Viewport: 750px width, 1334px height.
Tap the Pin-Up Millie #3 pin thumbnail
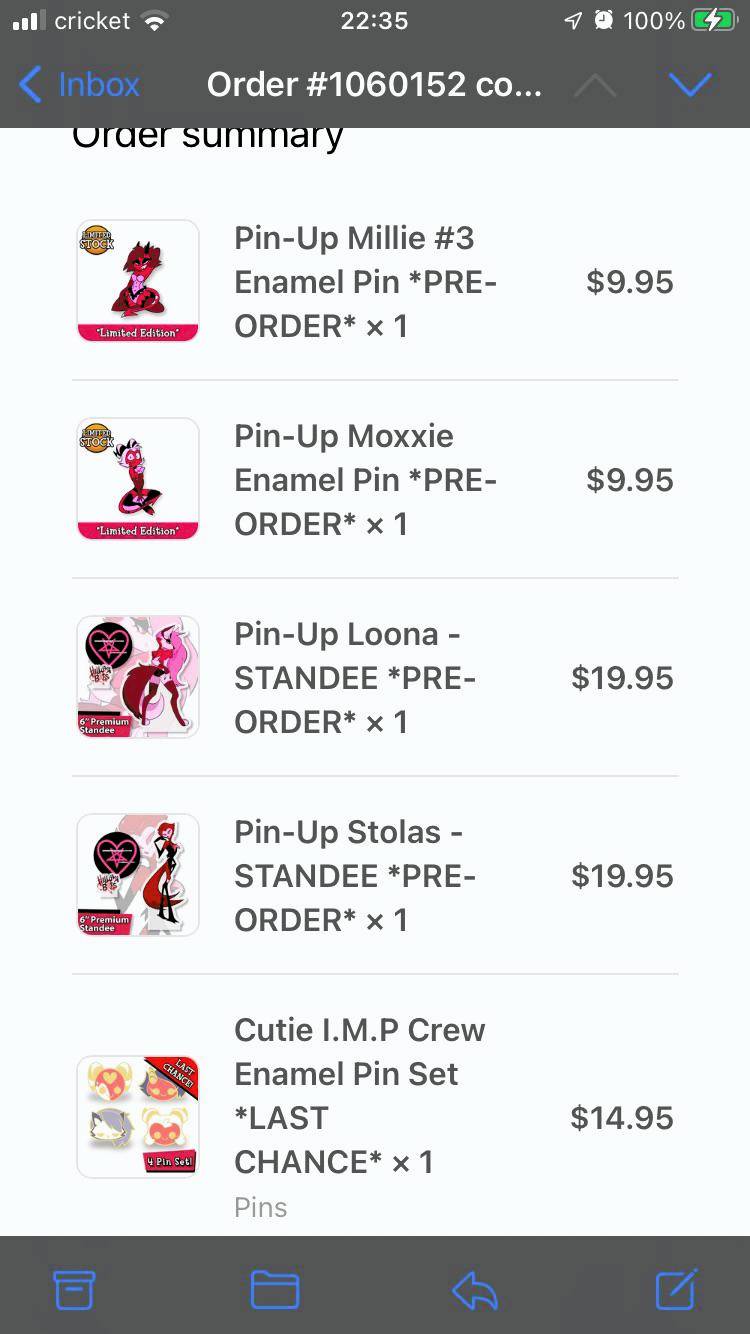pos(137,281)
